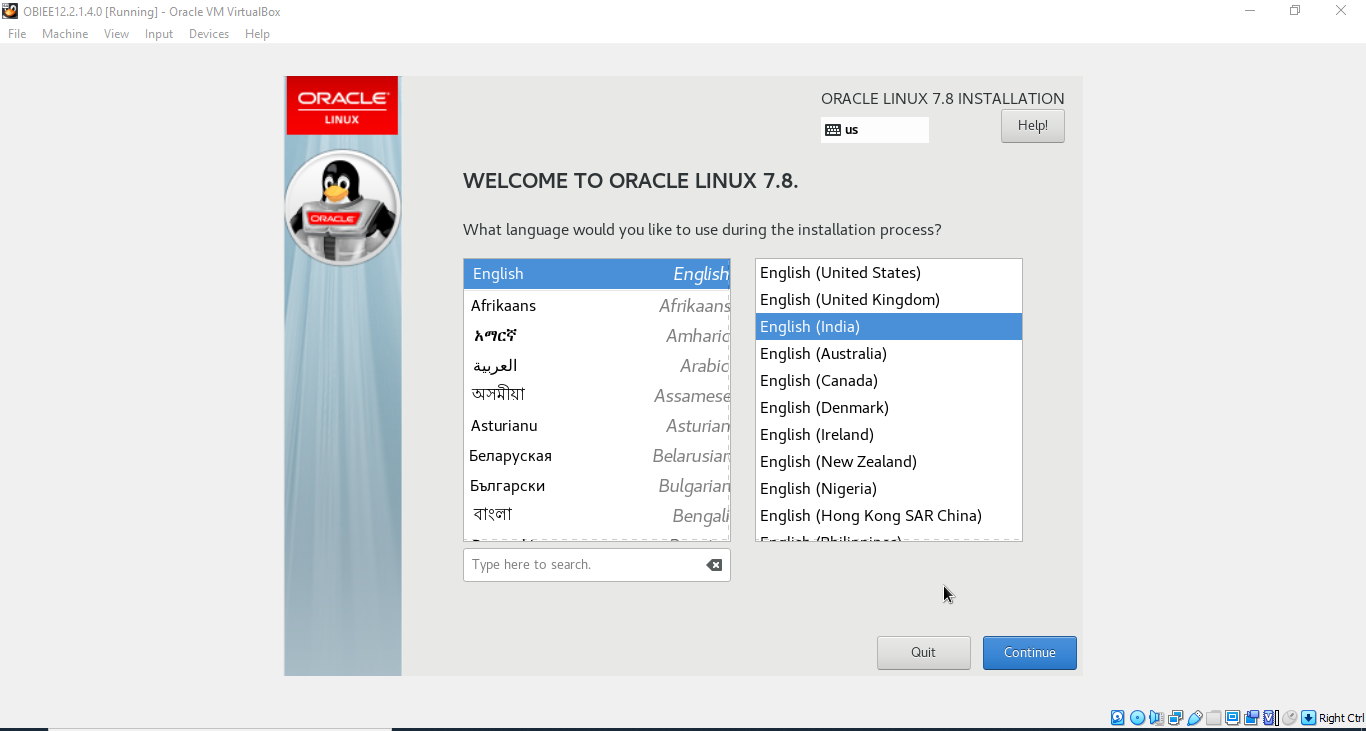The width and height of the screenshot is (1366, 731).
Task: Open the hard disk status icon
Action: 1116,717
